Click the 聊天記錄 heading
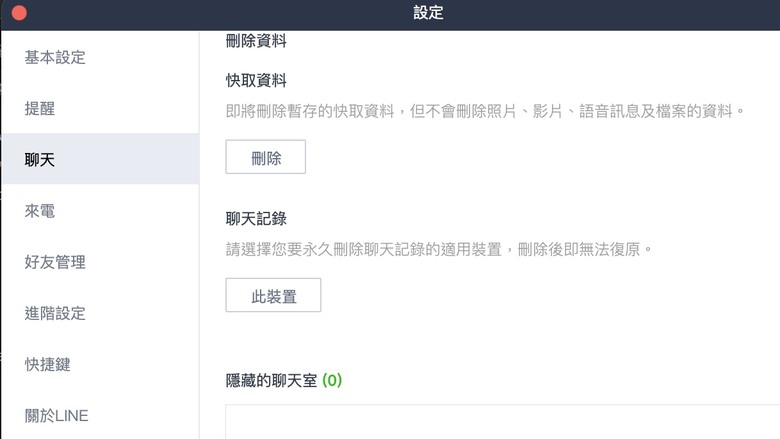The width and height of the screenshot is (780, 439). tap(256, 218)
